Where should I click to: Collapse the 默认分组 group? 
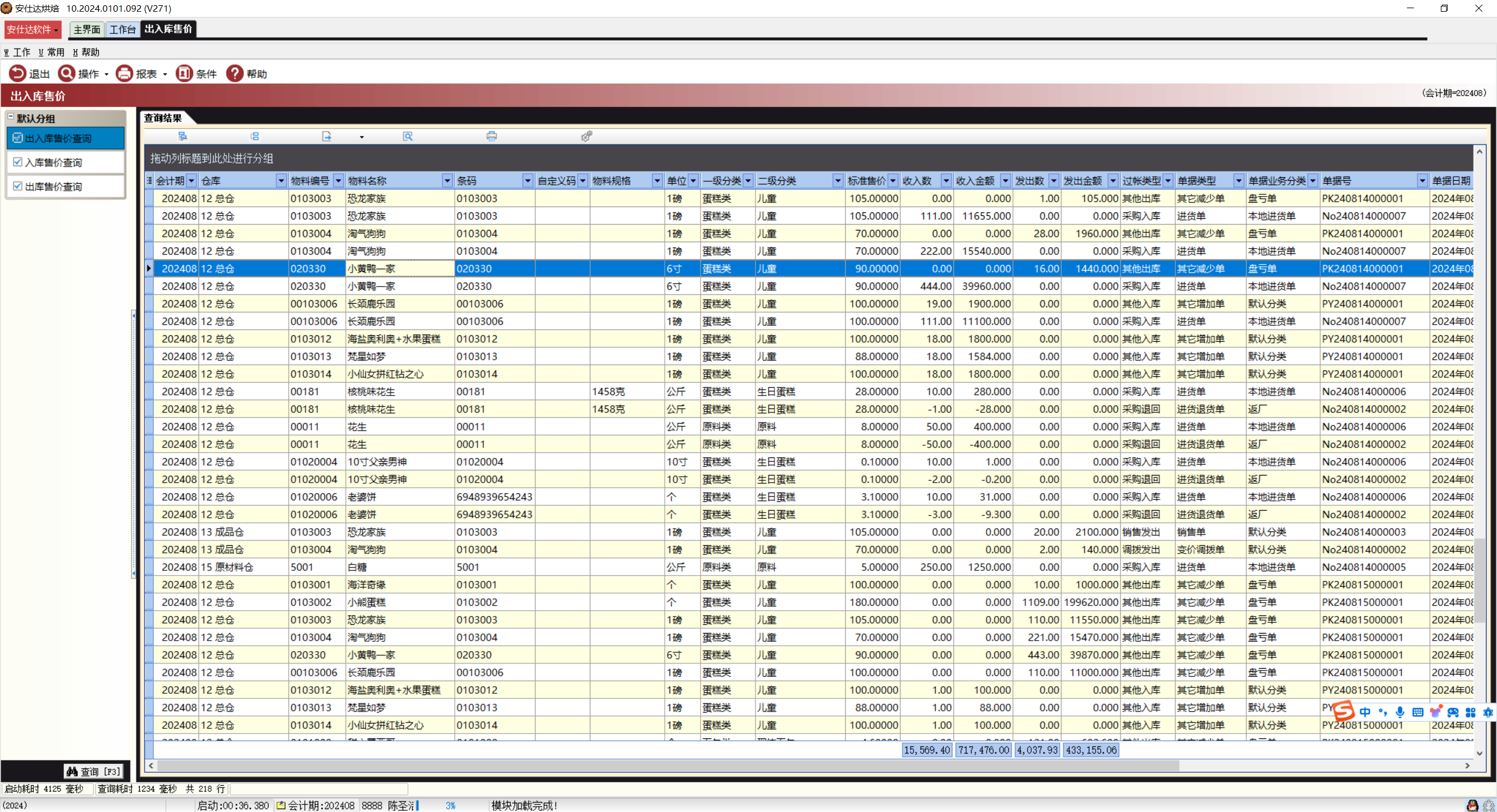(11, 117)
